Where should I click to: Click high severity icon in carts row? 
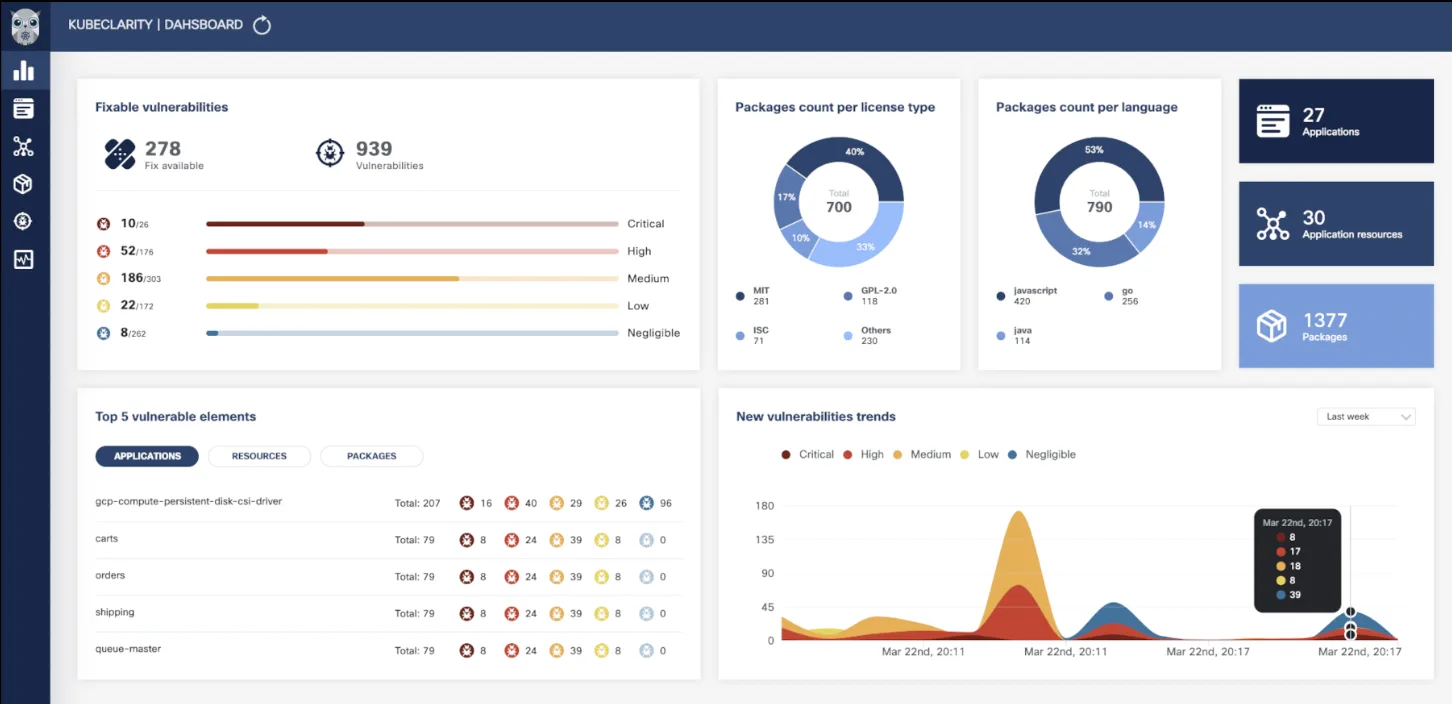(x=512, y=540)
